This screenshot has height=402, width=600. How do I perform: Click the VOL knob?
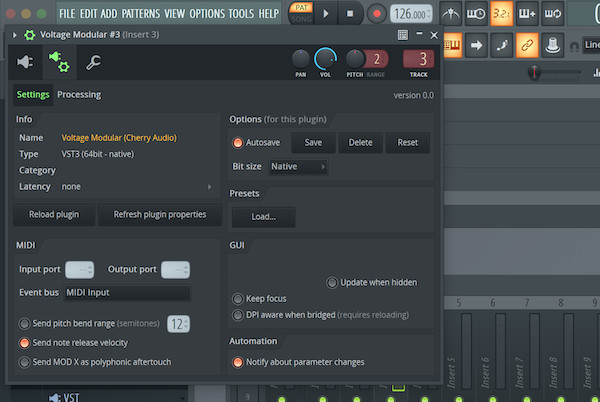point(325,59)
